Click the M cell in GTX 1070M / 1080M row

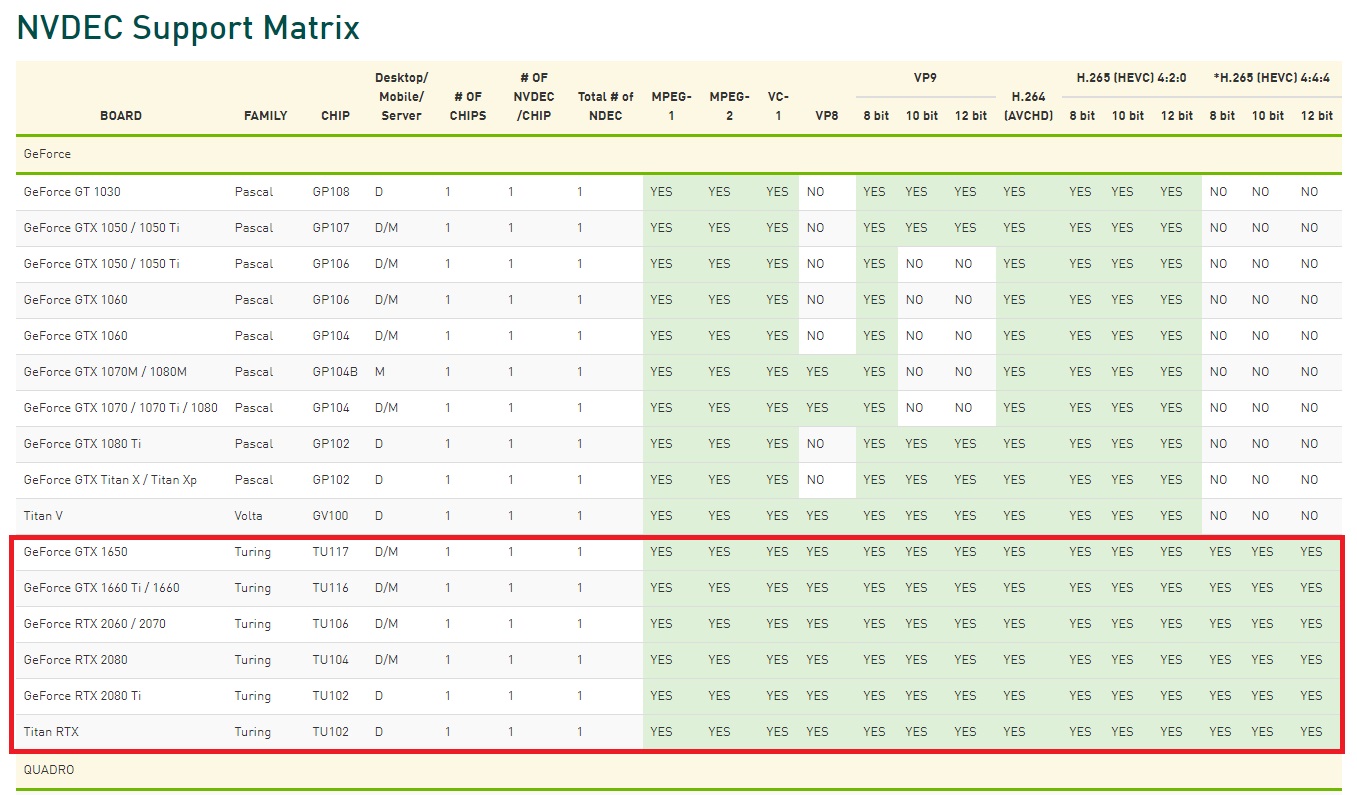(x=380, y=372)
